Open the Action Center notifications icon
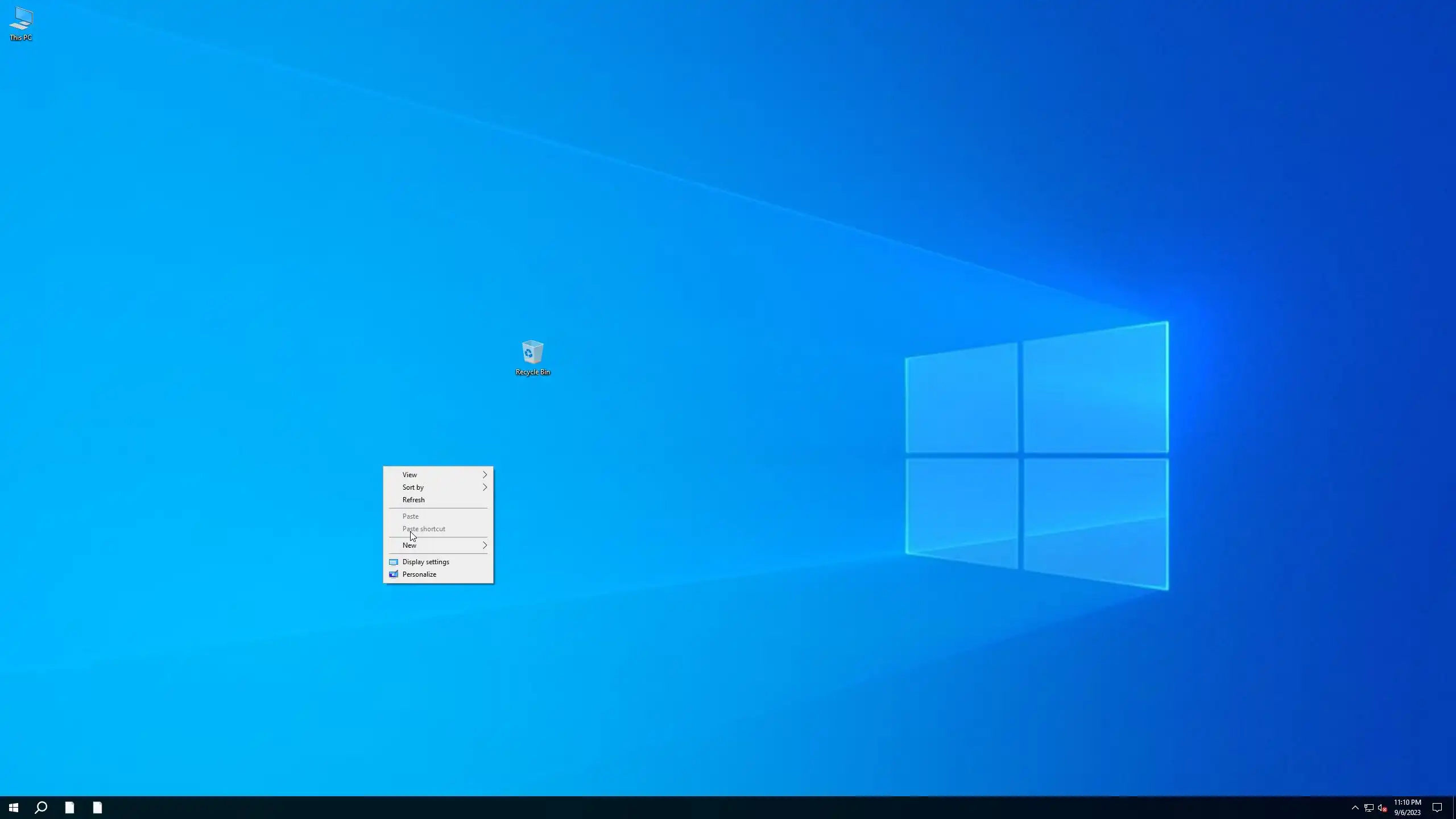Viewport: 1456px width, 819px height. click(x=1437, y=808)
